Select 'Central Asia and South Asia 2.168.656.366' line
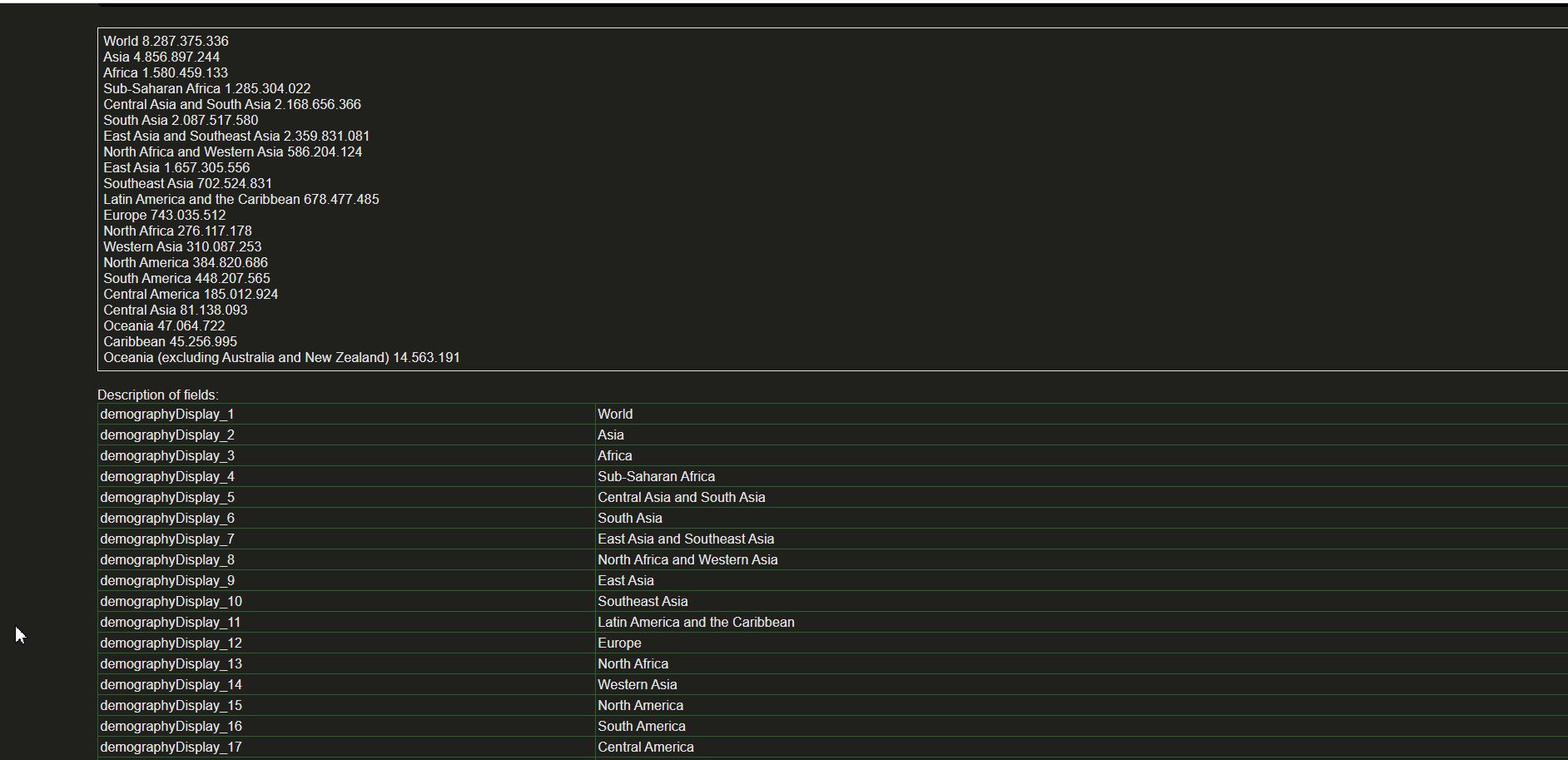The image size is (1568, 760). click(232, 104)
